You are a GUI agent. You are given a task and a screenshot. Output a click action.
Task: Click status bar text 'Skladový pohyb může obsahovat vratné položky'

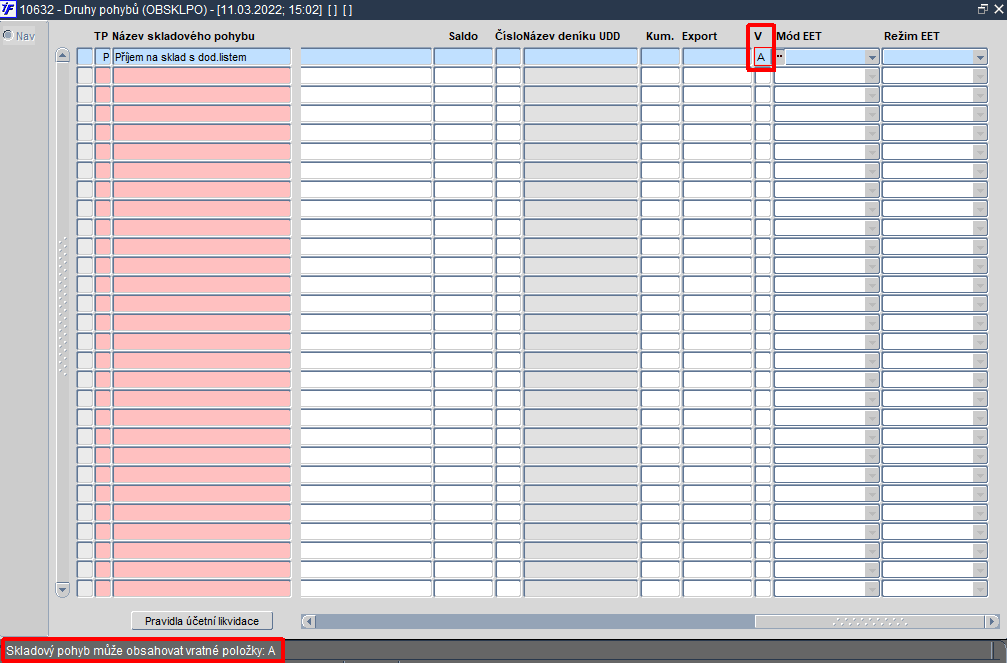134,651
